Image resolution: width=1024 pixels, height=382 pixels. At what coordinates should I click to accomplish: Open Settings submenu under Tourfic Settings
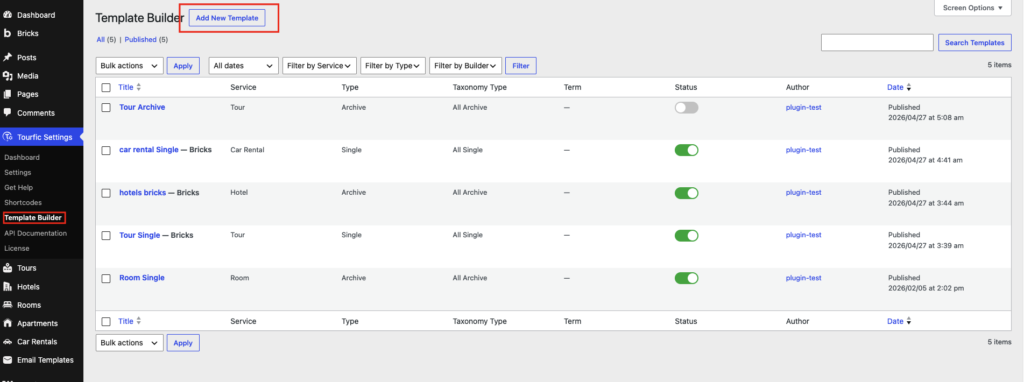click(18, 172)
